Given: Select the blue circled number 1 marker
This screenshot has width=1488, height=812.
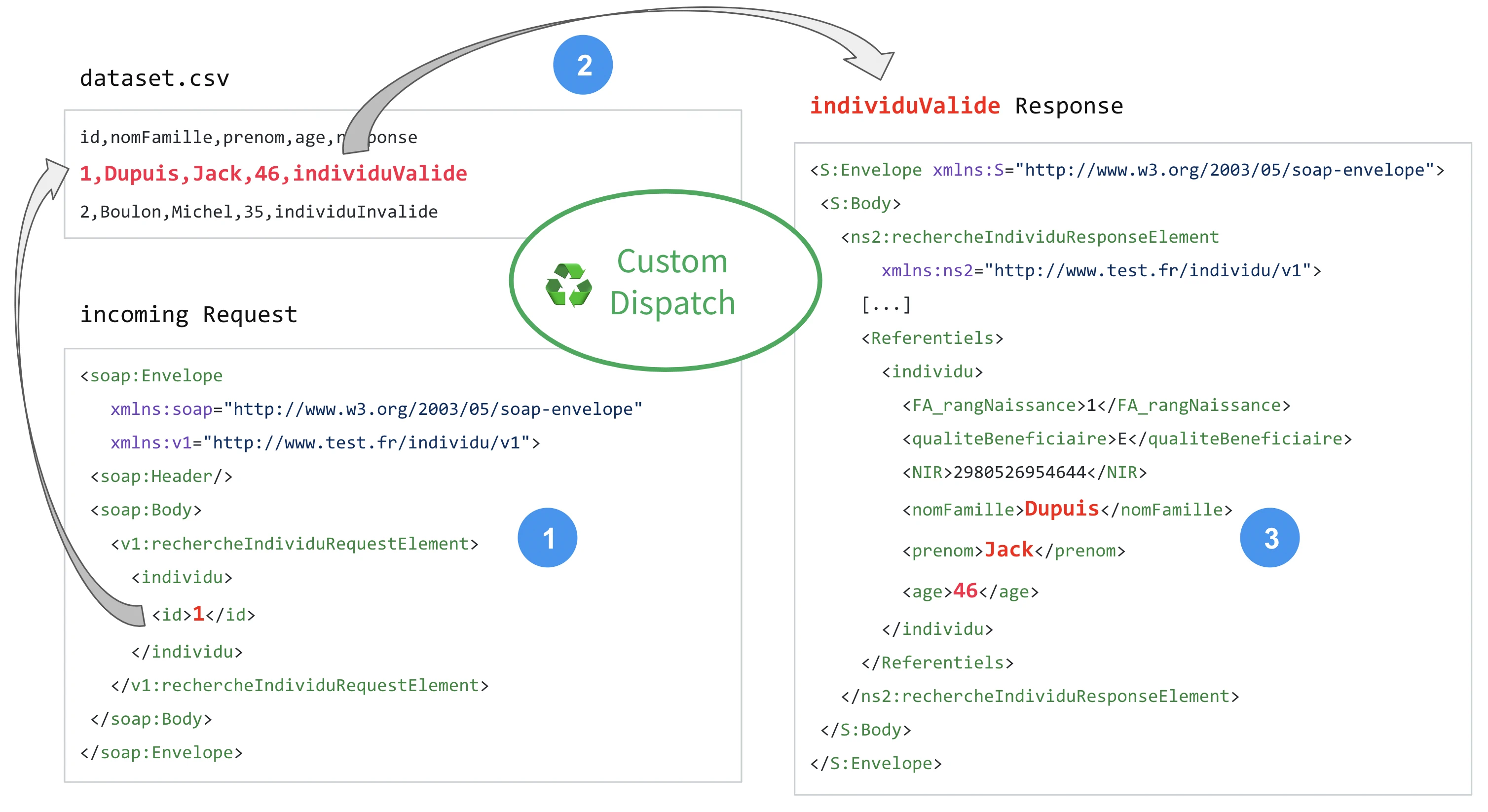Looking at the screenshot, I should coord(549,538).
